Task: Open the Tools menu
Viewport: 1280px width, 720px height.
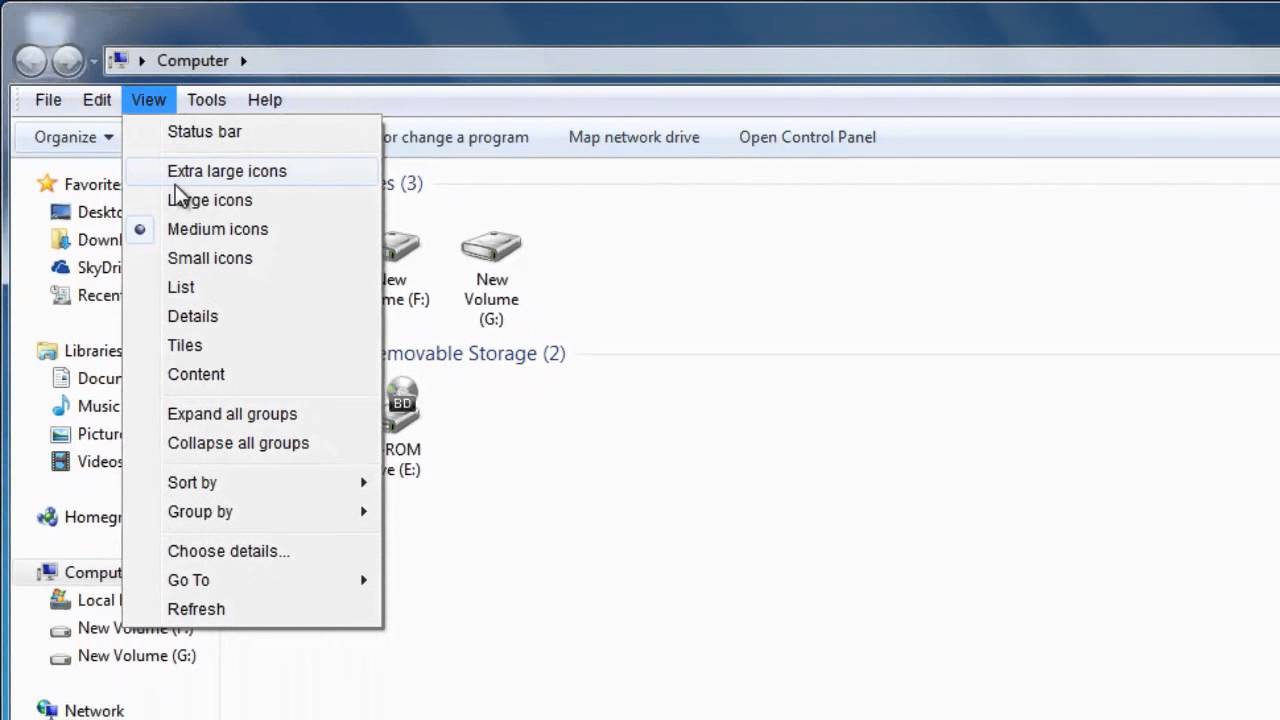Action: pyautogui.click(x=206, y=100)
